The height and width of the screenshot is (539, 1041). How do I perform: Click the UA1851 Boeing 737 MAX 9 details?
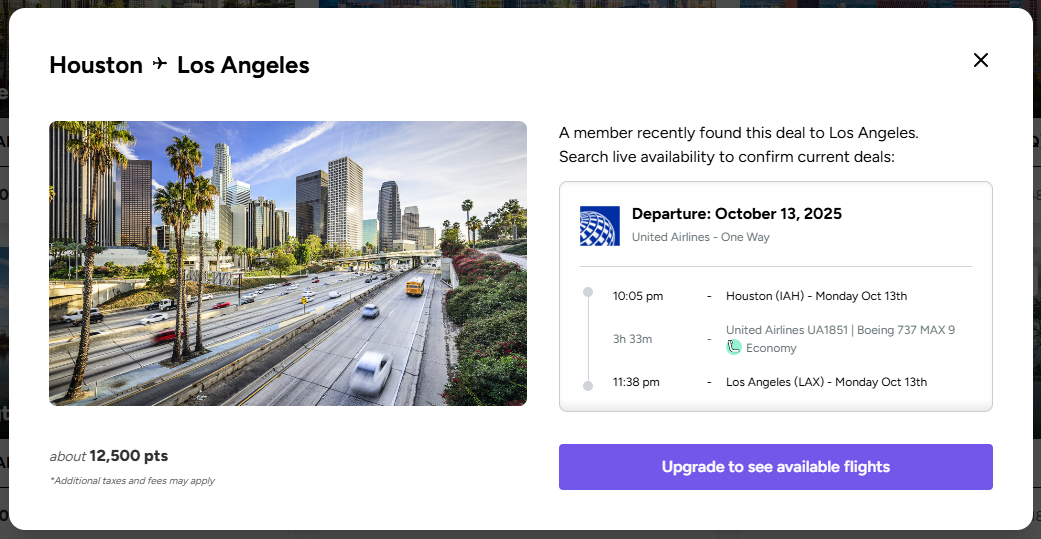click(x=840, y=330)
